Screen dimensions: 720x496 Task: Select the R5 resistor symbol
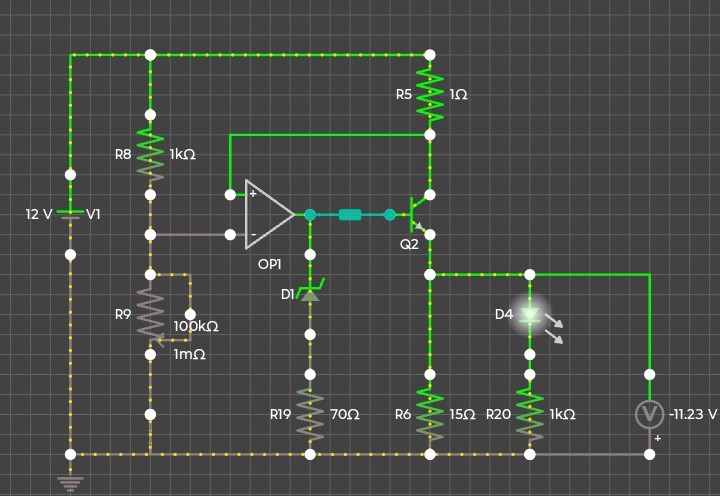coord(430,95)
